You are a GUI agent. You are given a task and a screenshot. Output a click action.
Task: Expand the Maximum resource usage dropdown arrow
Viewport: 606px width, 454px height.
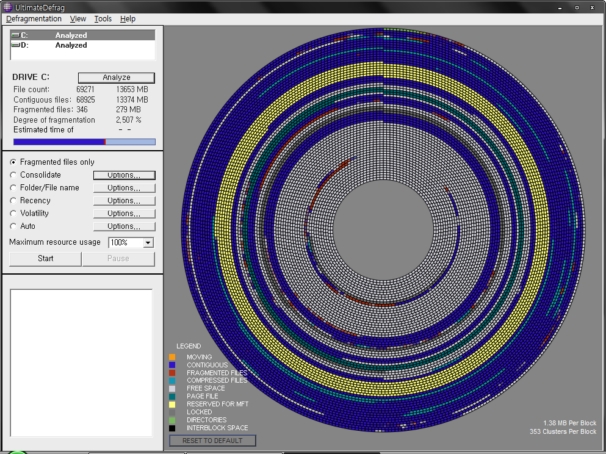pyautogui.click(x=148, y=243)
